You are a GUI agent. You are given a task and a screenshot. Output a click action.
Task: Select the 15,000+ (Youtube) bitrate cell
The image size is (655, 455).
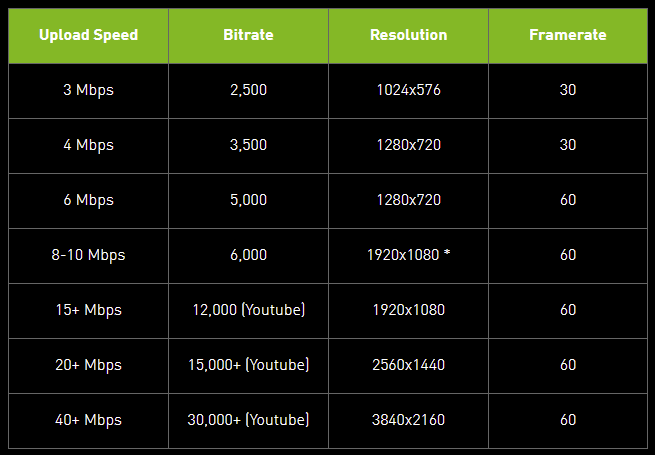click(x=248, y=365)
